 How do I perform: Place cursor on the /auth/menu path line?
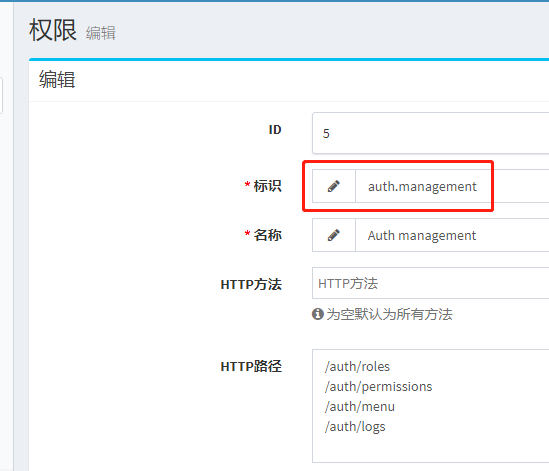pyautogui.click(x=360, y=406)
